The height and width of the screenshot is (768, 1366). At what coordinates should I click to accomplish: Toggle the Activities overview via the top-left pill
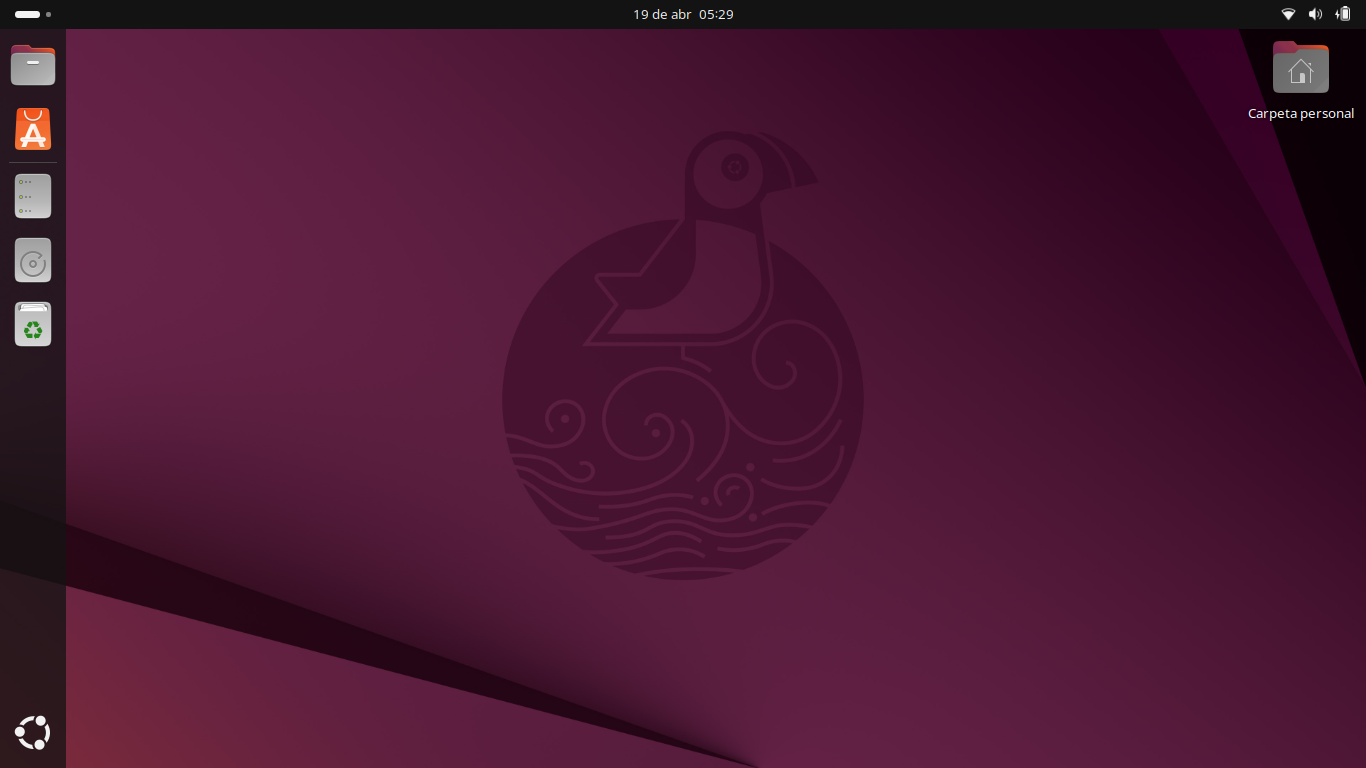[x=27, y=14]
